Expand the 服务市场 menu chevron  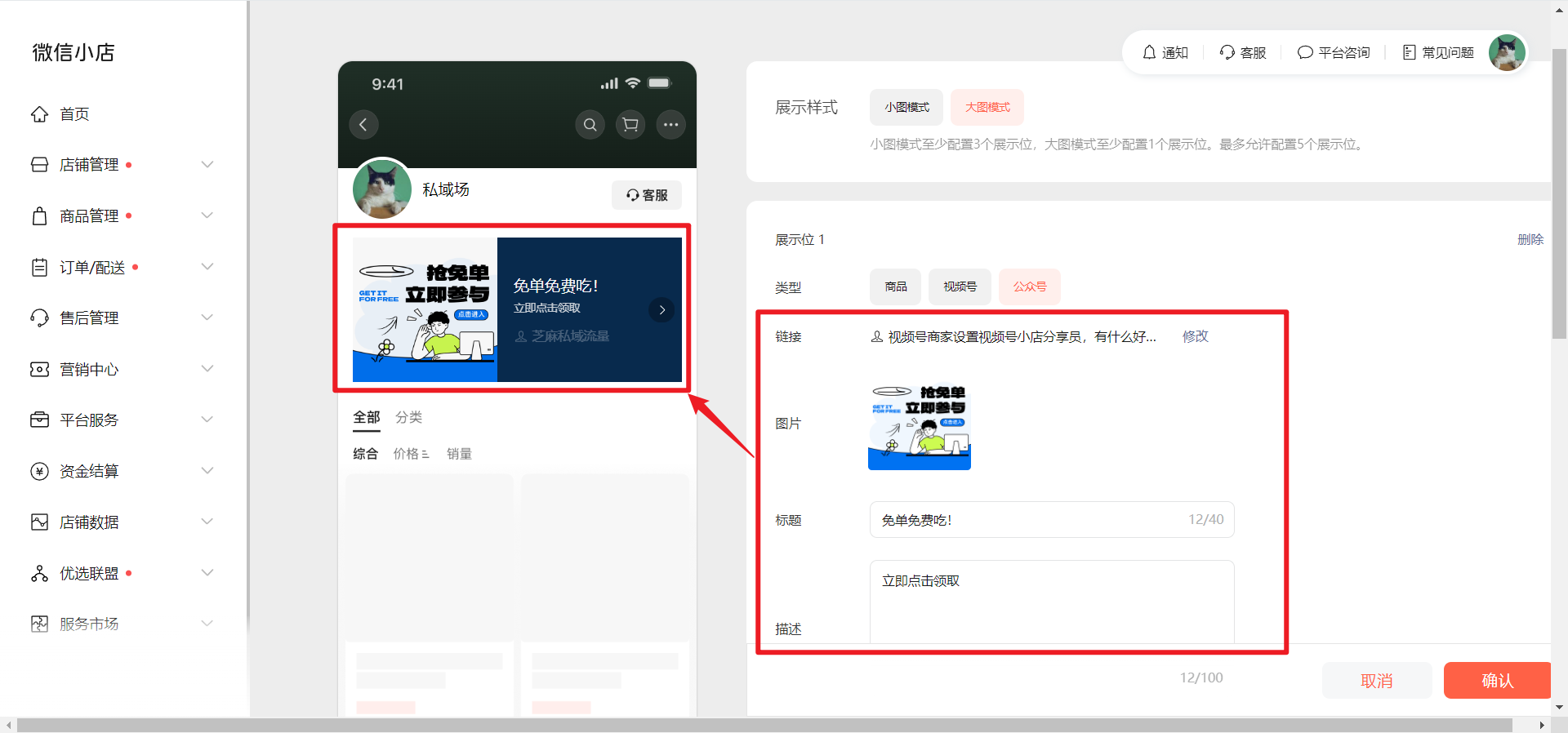click(207, 624)
